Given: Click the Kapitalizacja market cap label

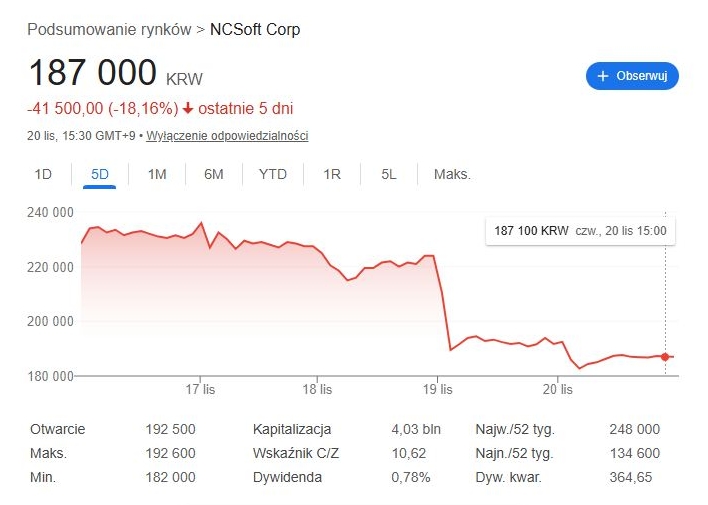Looking at the screenshot, I should pyautogui.click(x=292, y=429).
